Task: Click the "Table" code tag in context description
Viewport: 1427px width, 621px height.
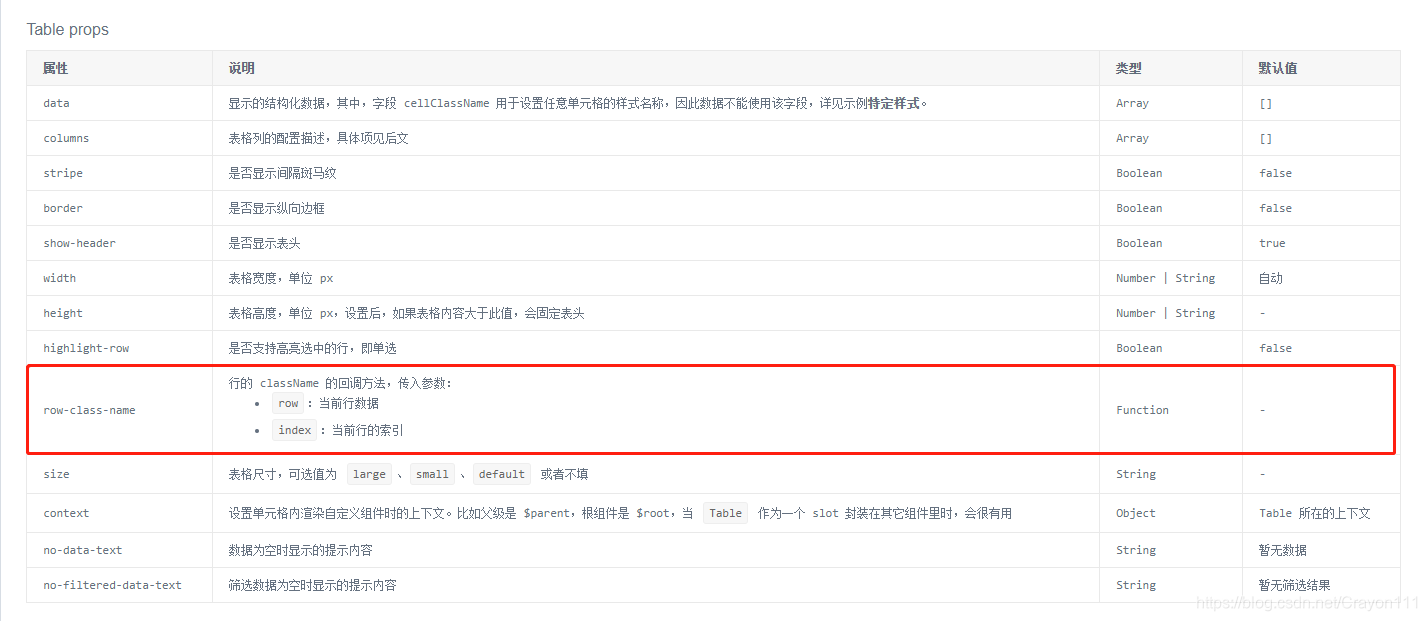Action: (x=725, y=512)
